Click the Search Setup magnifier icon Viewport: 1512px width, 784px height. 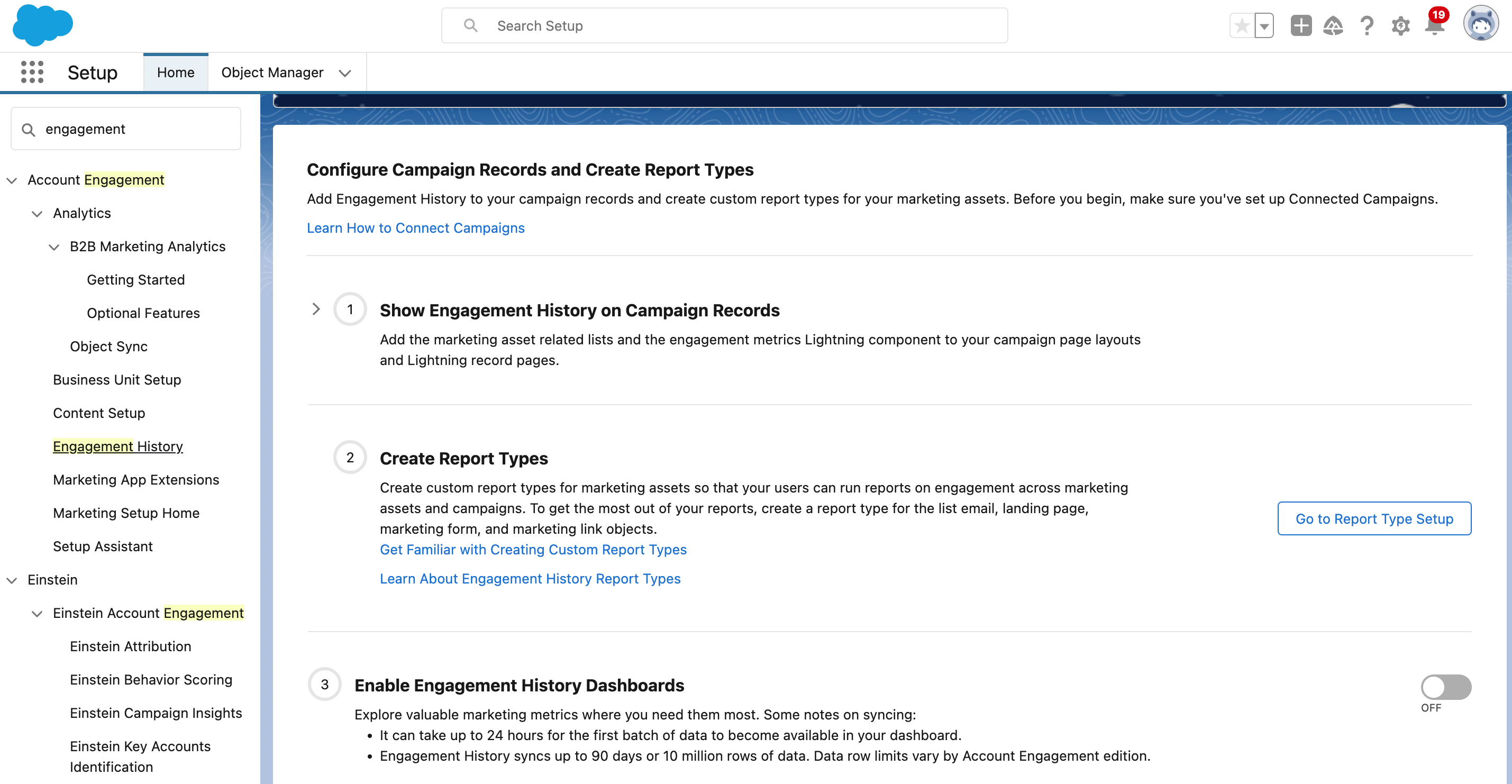(470, 25)
